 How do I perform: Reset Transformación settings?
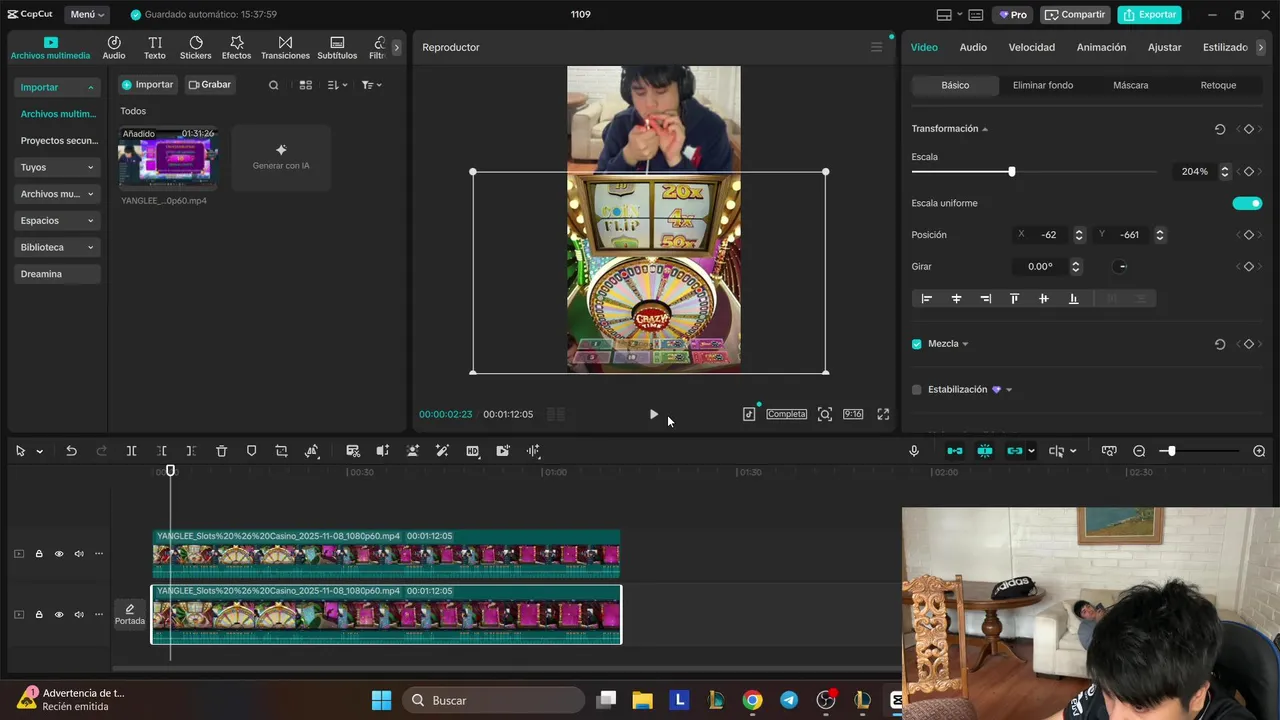pos(1220,129)
